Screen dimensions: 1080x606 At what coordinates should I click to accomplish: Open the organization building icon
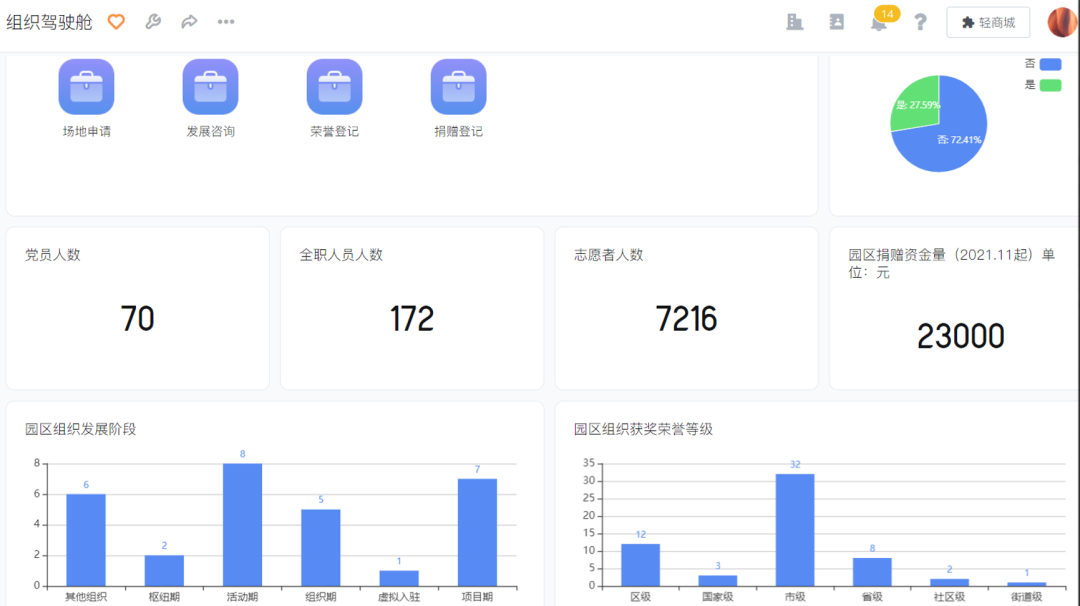(795, 22)
